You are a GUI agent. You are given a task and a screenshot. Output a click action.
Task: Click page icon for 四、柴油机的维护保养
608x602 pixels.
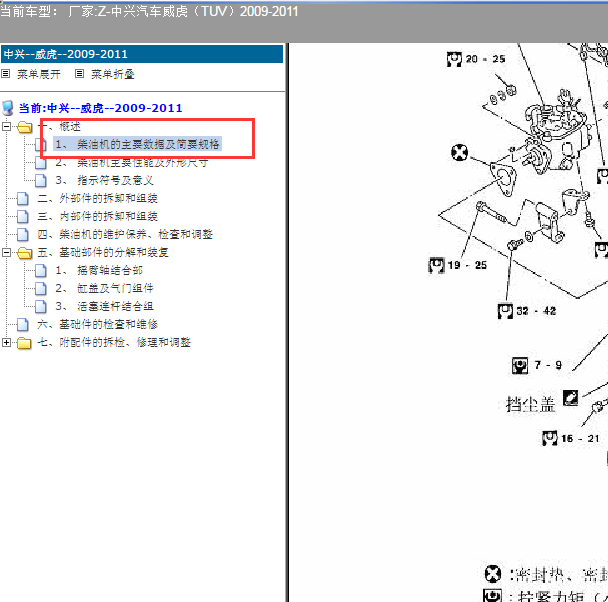pyautogui.click(x=23, y=235)
